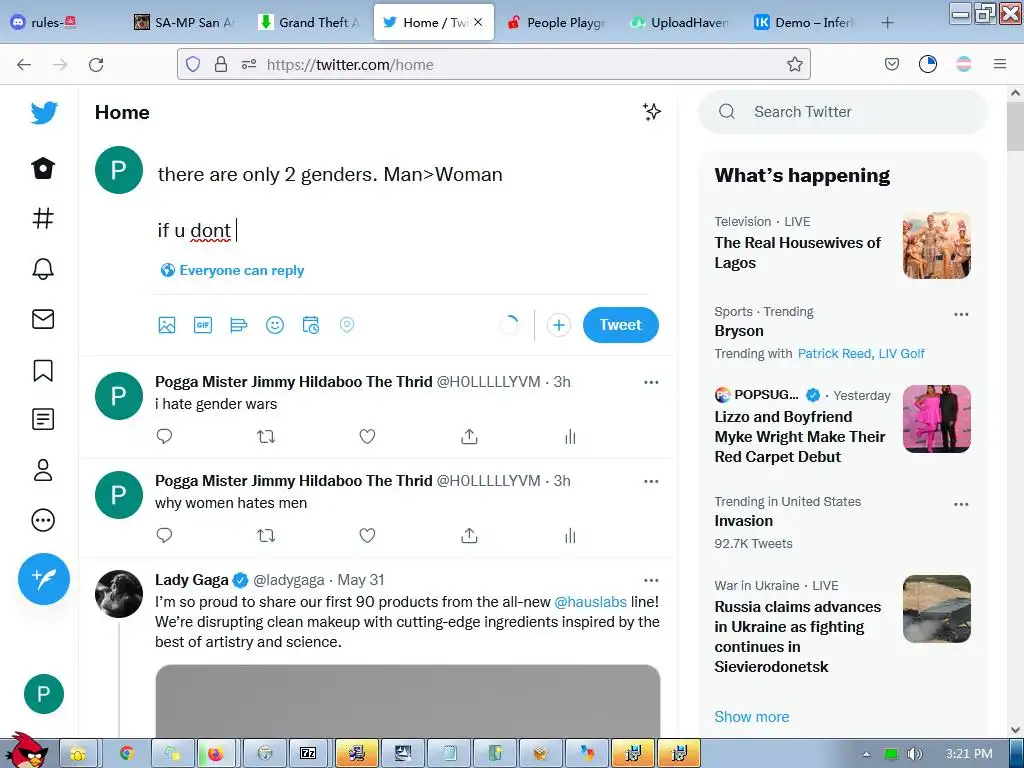This screenshot has height=768, width=1024.
Task: Open Patrick Reed trending link
Action: click(834, 353)
